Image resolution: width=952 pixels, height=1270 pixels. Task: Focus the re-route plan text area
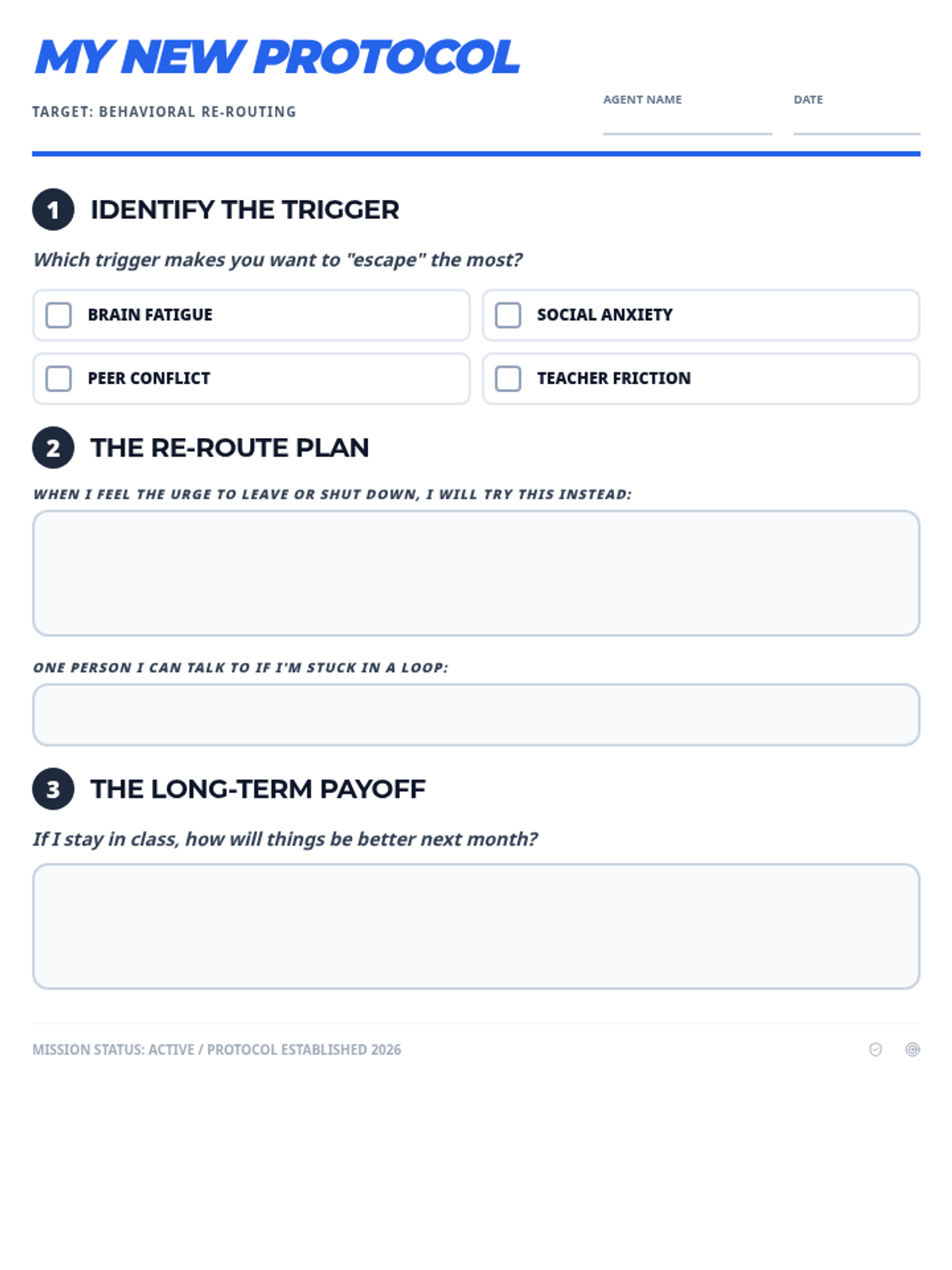pos(476,573)
